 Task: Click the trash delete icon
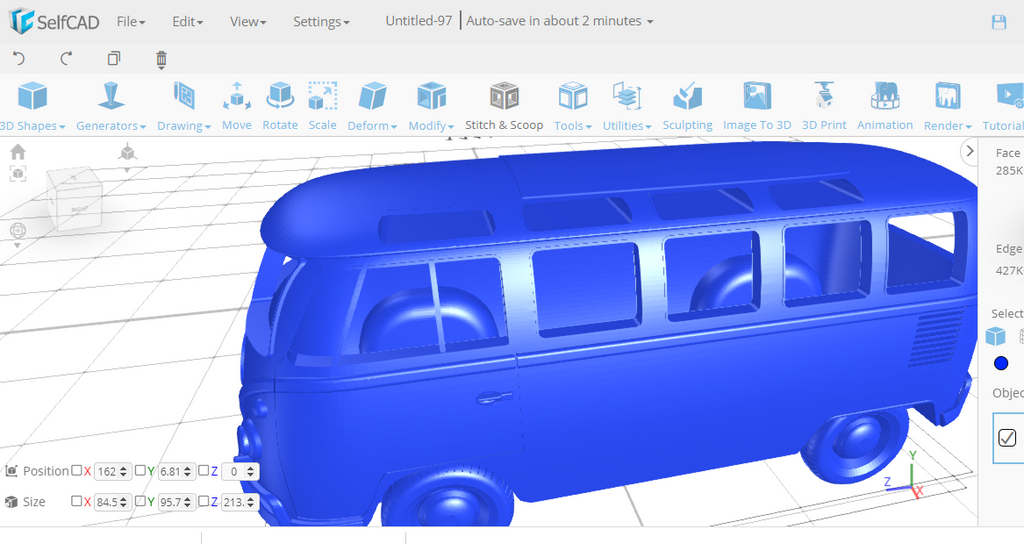162,59
